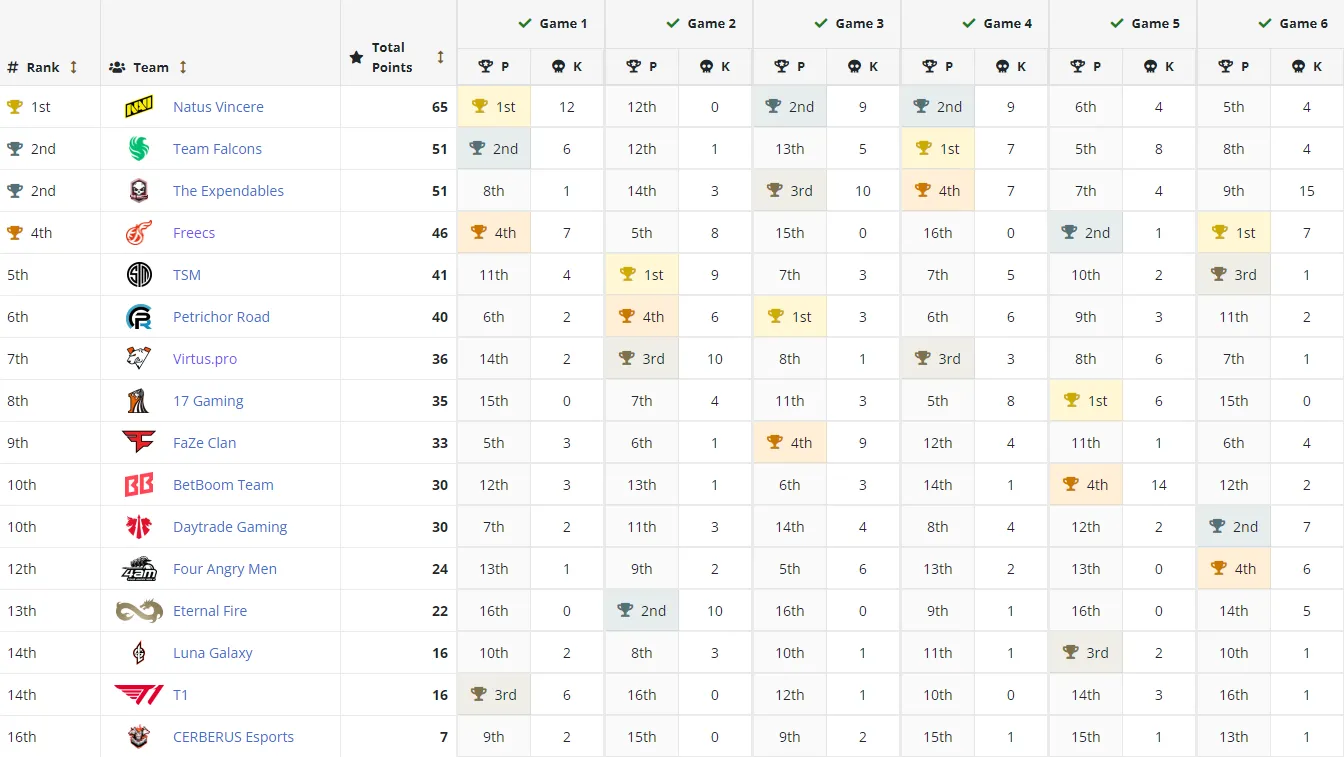The height and width of the screenshot is (757, 1344).
Task: Sort table by Rank column arrows
Action: (x=73, y=67)
